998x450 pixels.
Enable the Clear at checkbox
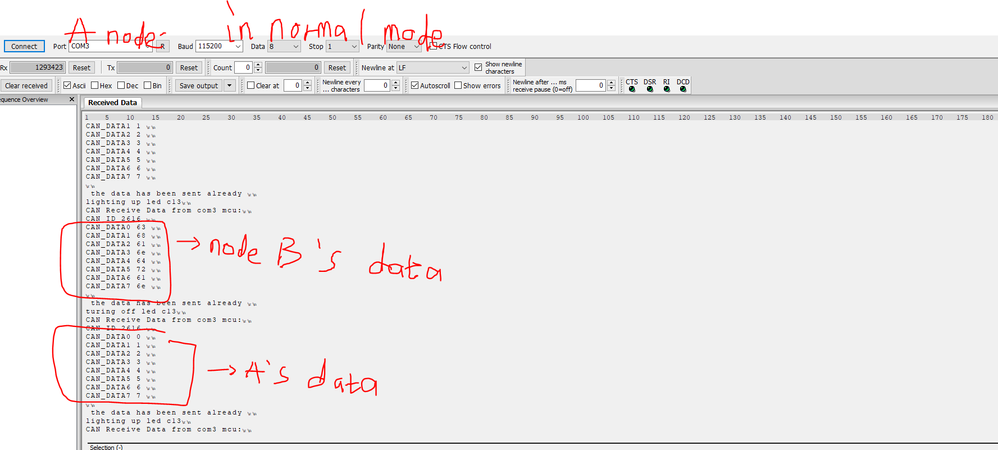tap(251, 85)
